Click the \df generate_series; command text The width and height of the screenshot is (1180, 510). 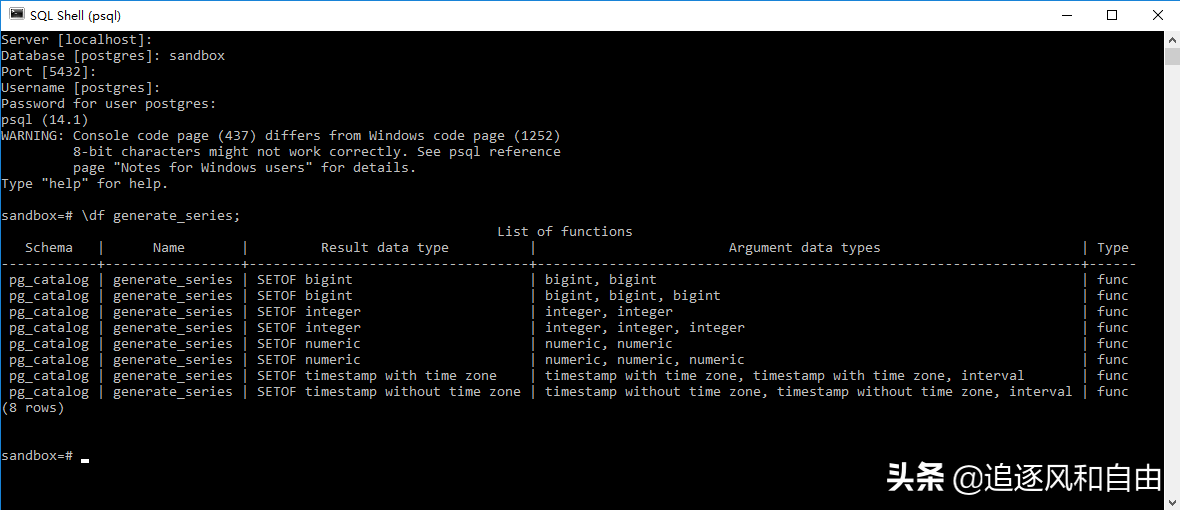click(x=161, y=216)
